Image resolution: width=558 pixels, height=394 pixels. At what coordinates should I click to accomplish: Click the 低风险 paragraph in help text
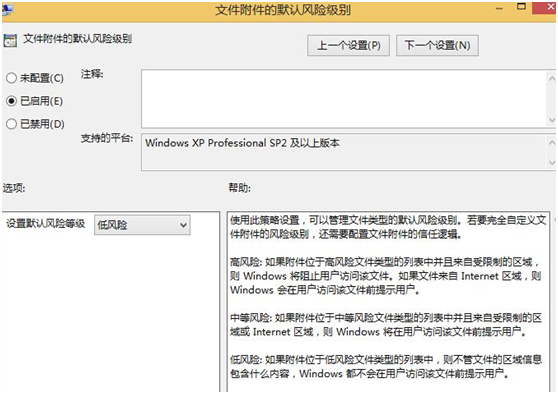(386, 367)
